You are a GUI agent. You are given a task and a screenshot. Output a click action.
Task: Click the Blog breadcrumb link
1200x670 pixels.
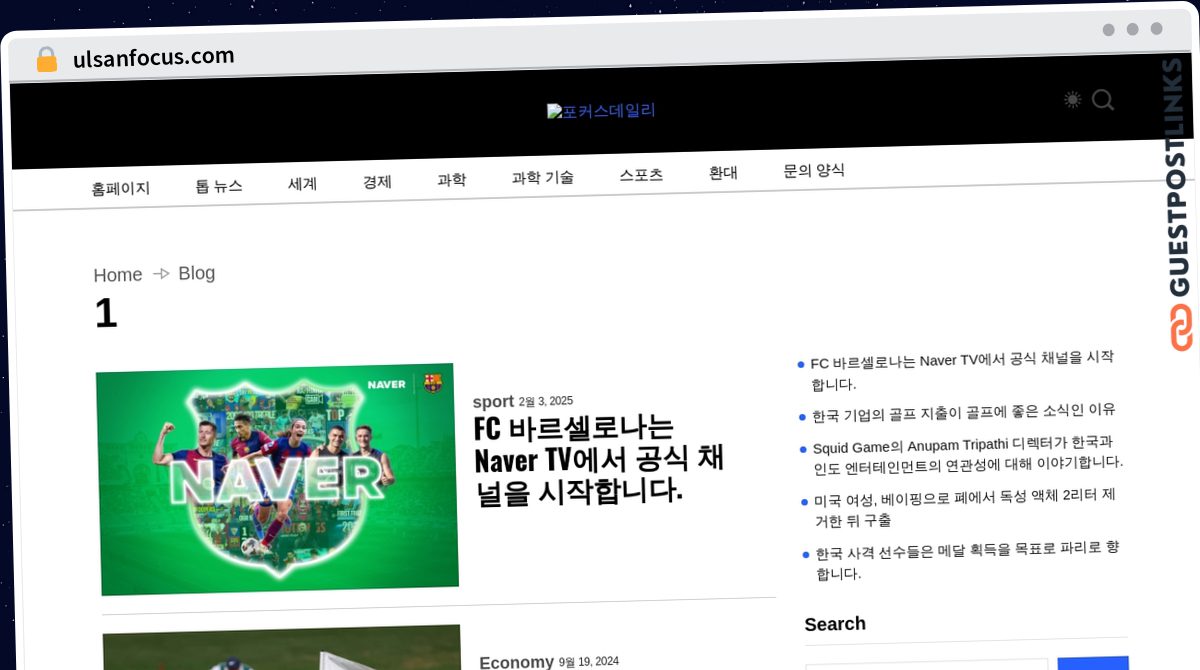[197, 273]
